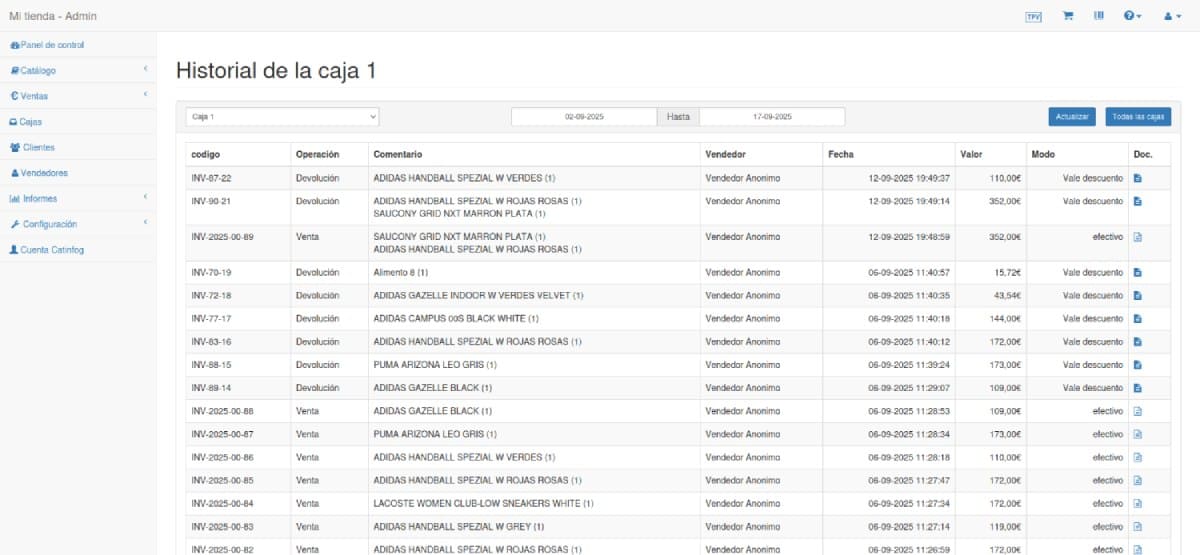This screenshot has width=1200, height=555.
Task: Open document icon for INV-89-14 return
Action: (x=1137, y=388)
